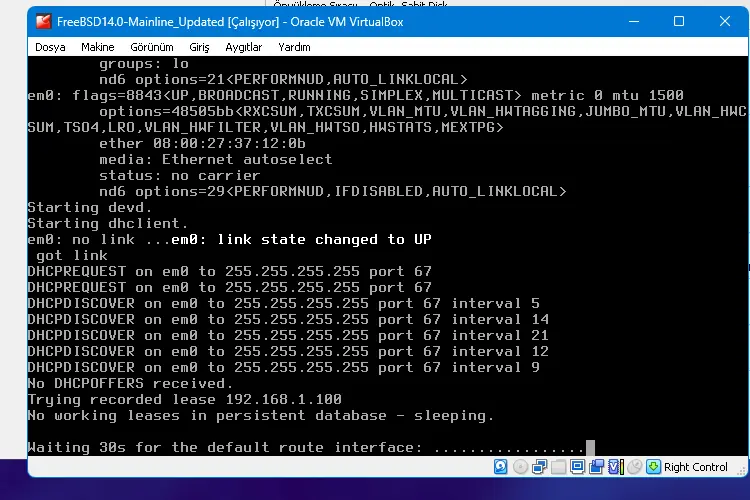The width and height of the screenshot is (750, 500).
Task: Click 'Trying recorded lease 192.168.1.100' line
Action: 185,400
